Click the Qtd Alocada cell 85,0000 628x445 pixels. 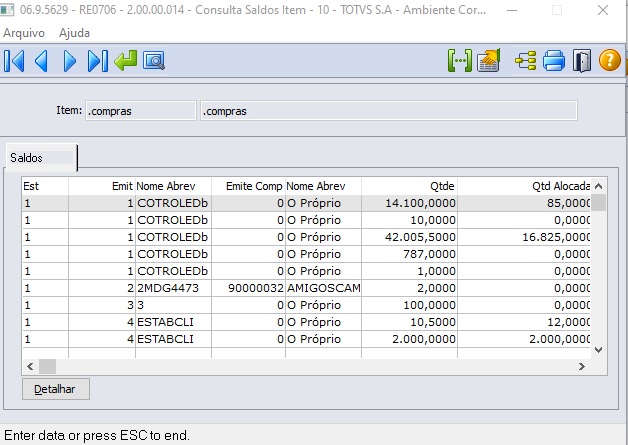524,203
